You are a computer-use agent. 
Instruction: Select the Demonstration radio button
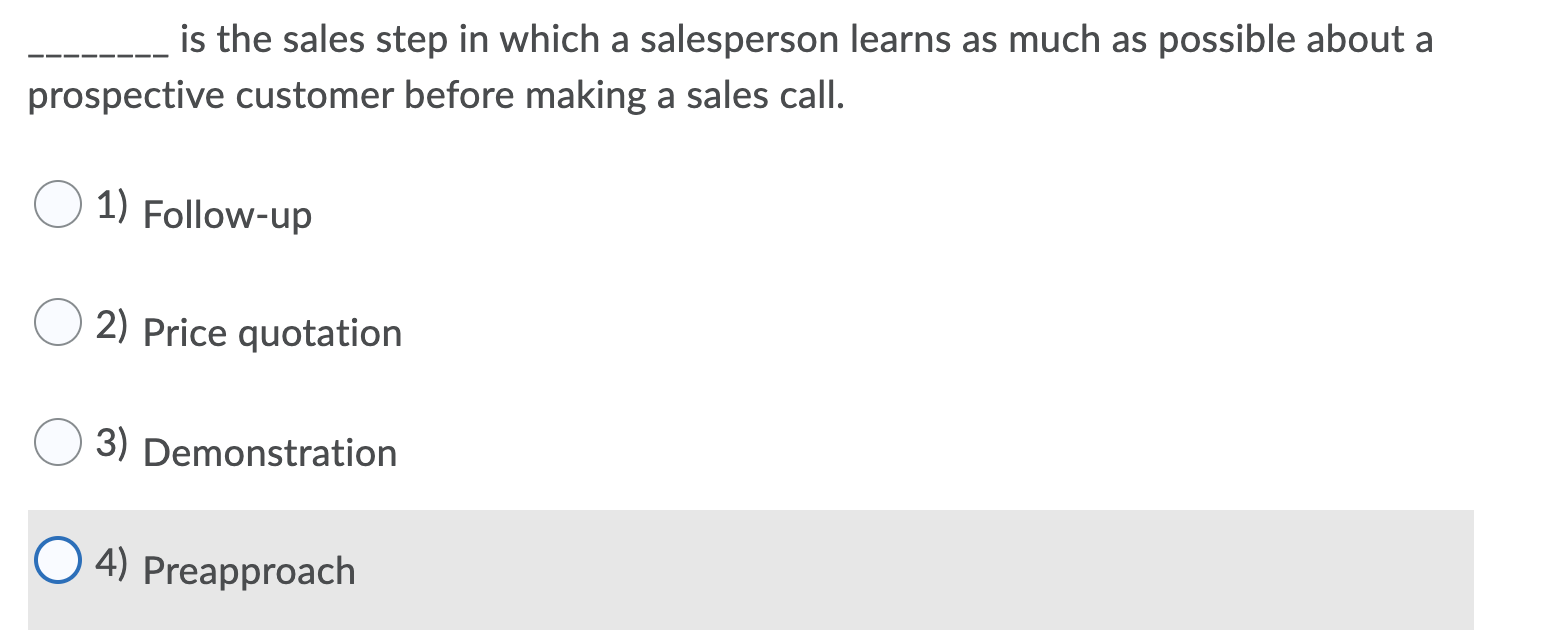coord(60,440)
